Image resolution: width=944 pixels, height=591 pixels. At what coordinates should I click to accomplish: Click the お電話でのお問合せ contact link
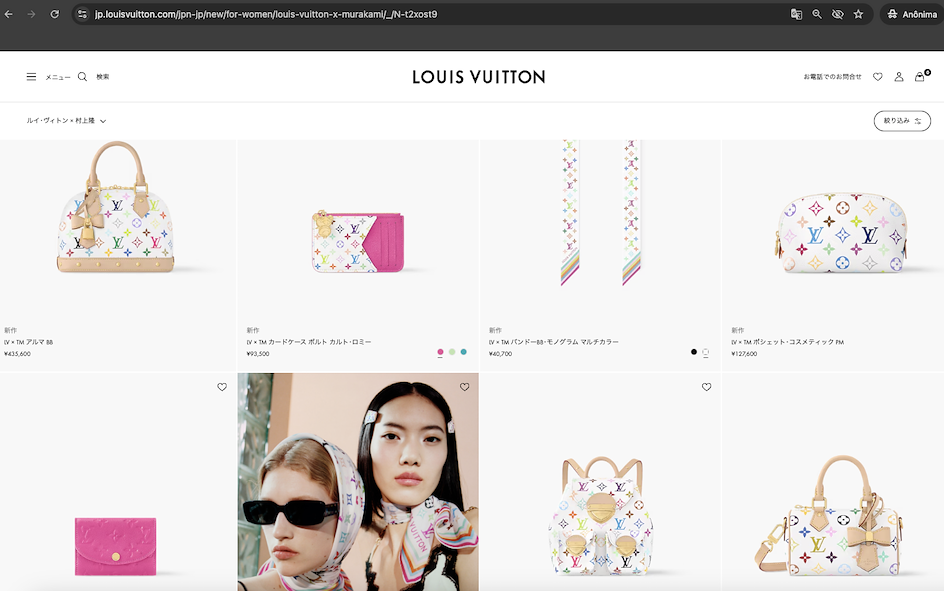832,77
